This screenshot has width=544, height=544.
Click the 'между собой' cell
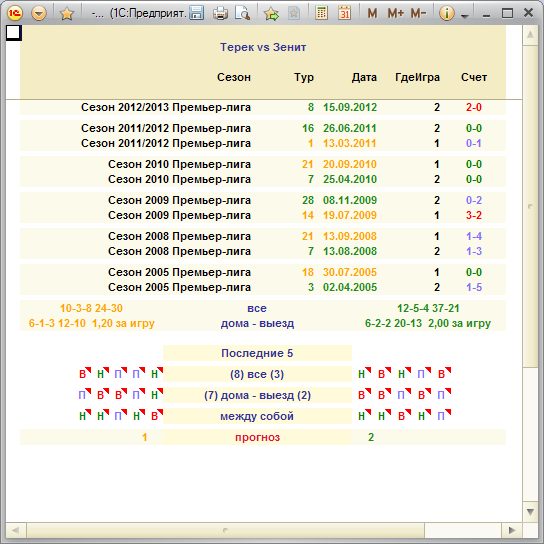[257, 416]
